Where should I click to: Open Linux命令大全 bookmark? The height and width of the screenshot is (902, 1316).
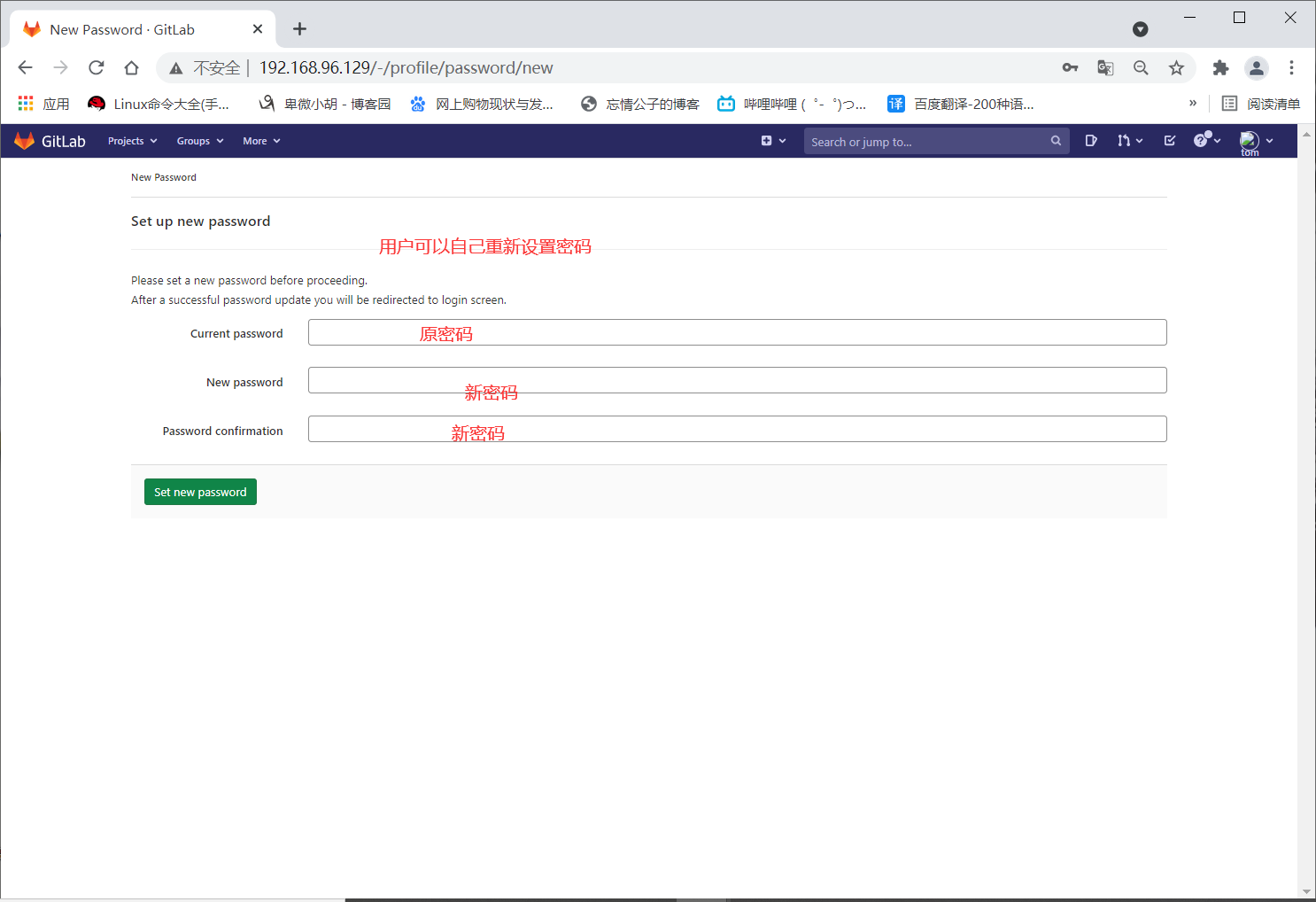(x=159, y=104)
